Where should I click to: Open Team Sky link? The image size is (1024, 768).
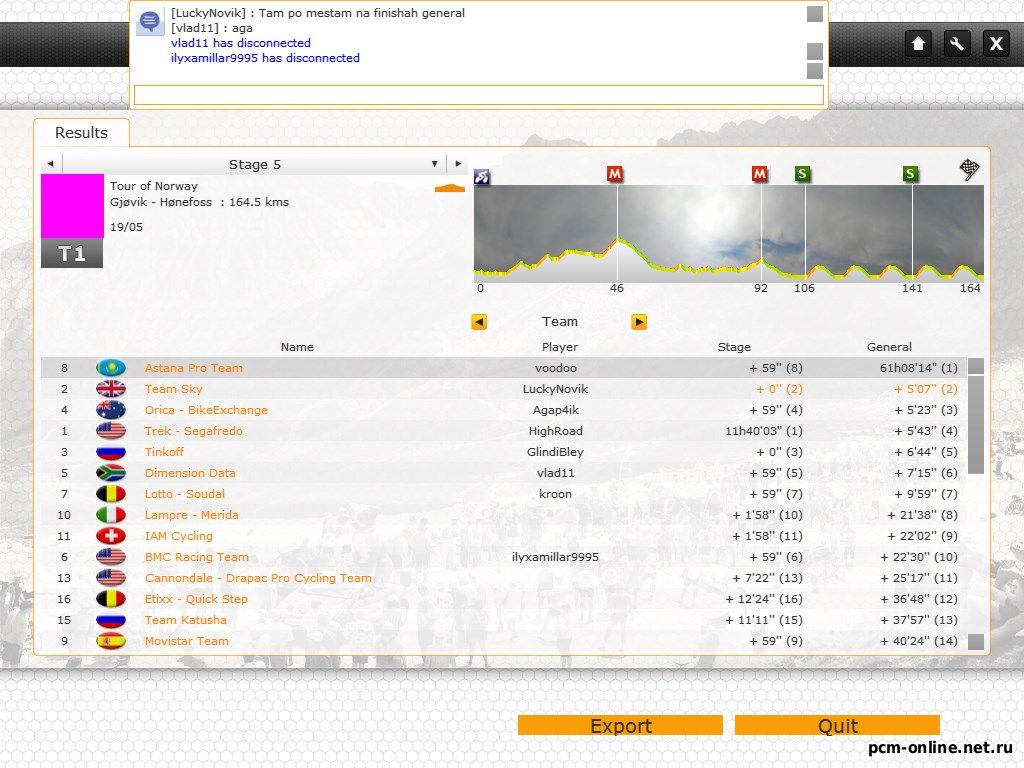click(x=174, y=389)
